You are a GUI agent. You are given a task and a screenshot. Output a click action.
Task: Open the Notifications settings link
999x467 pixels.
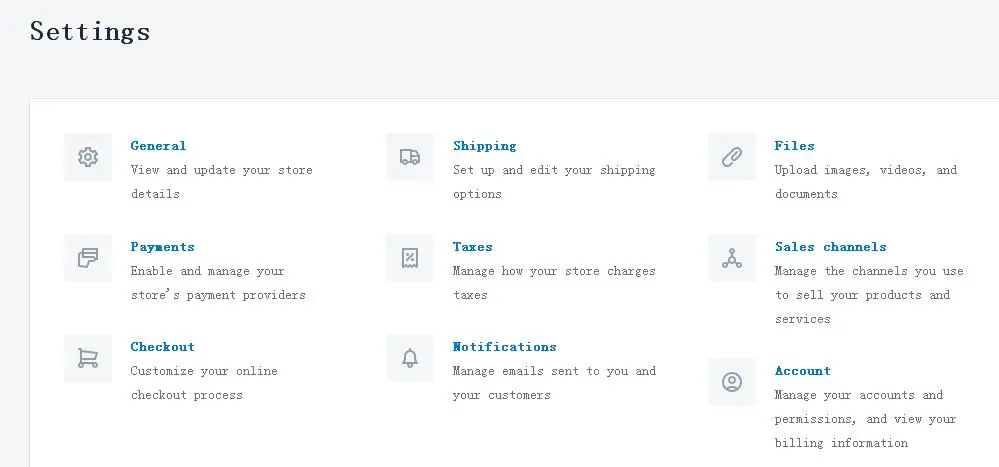(x=505, y=347)
